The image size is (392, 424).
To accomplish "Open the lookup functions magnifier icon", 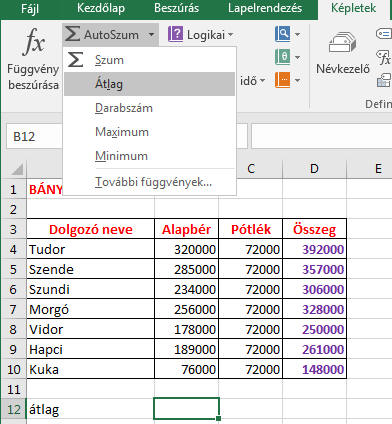I will (x=282, y=34).
